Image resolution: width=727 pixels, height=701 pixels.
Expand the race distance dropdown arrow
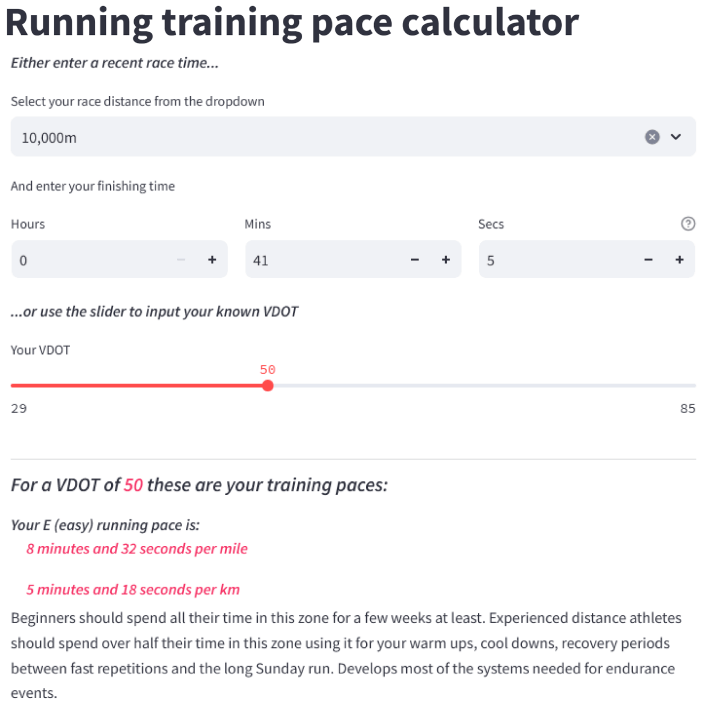click(676, 137)
